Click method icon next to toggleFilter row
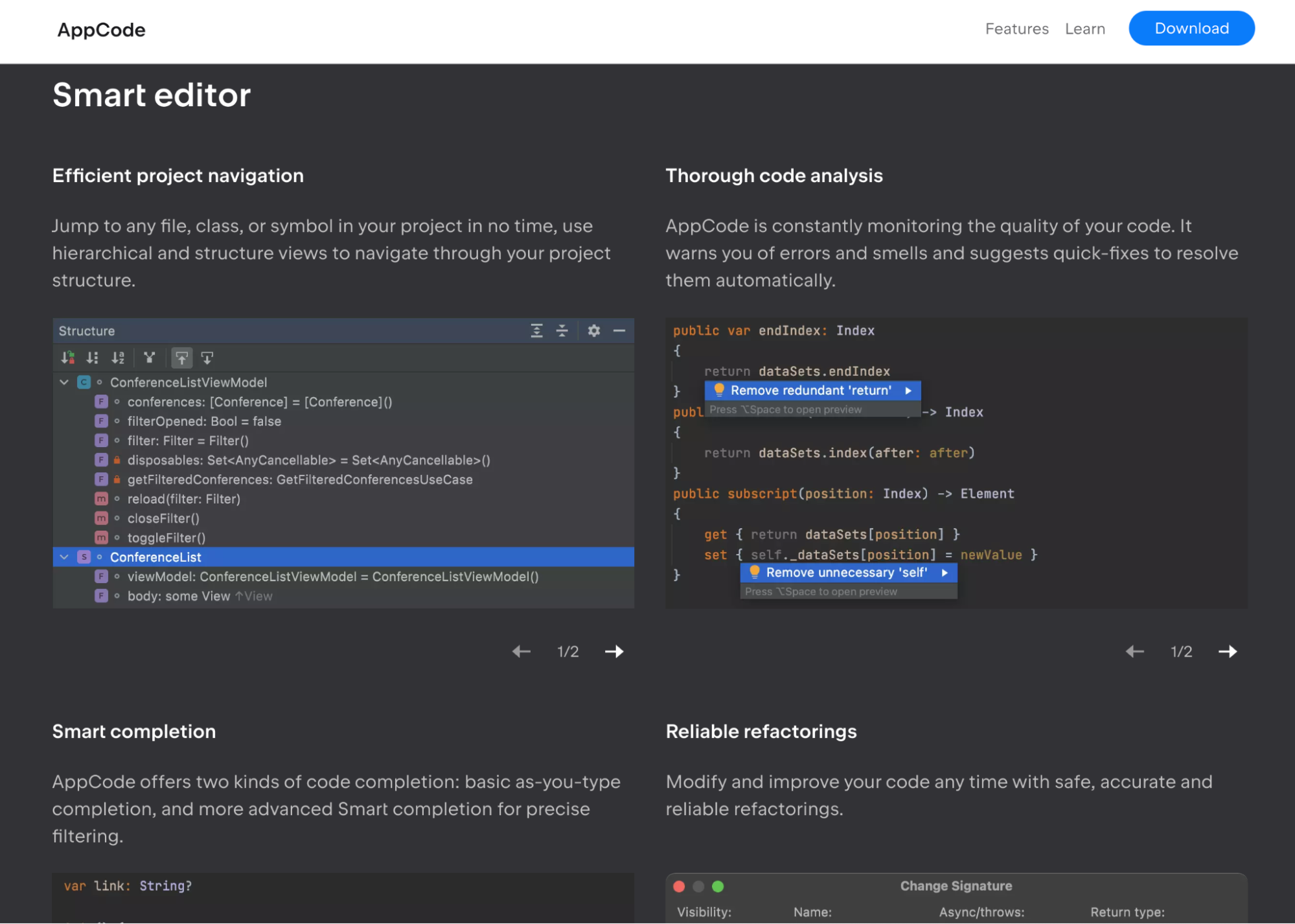This screenshot has height=924, width=1295. pos(101,538)
